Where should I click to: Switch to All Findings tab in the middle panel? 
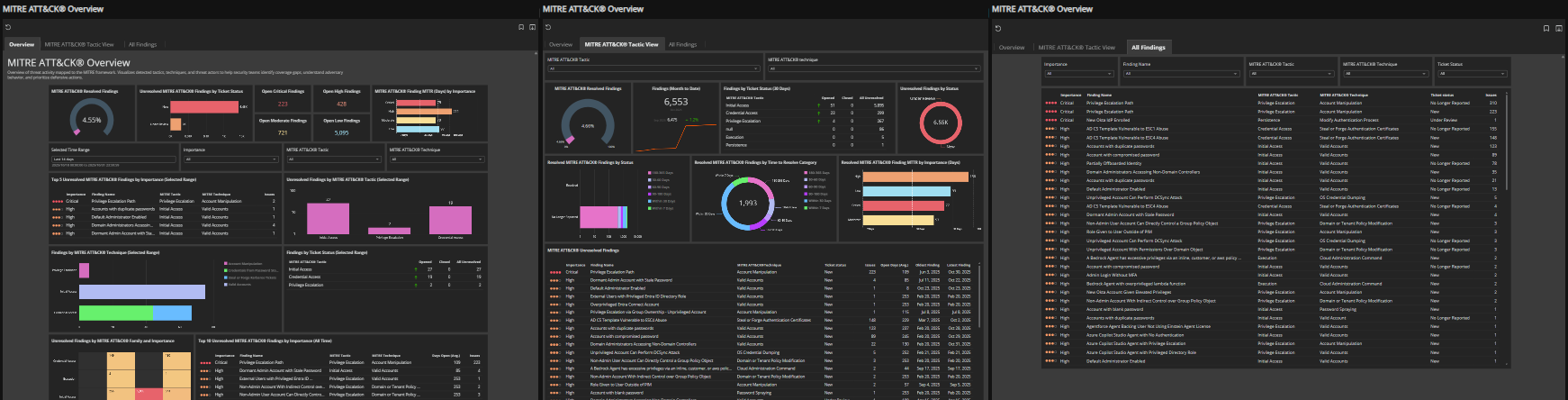point(682,44)
